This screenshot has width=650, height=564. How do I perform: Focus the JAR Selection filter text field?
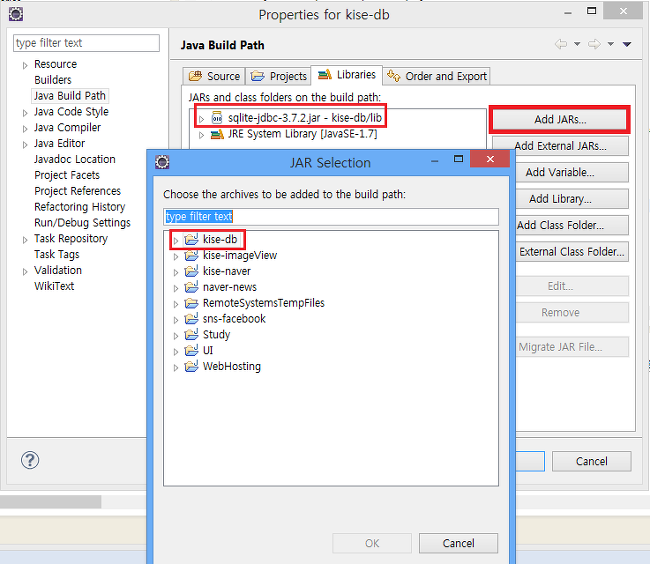click(x=331, y=217)
